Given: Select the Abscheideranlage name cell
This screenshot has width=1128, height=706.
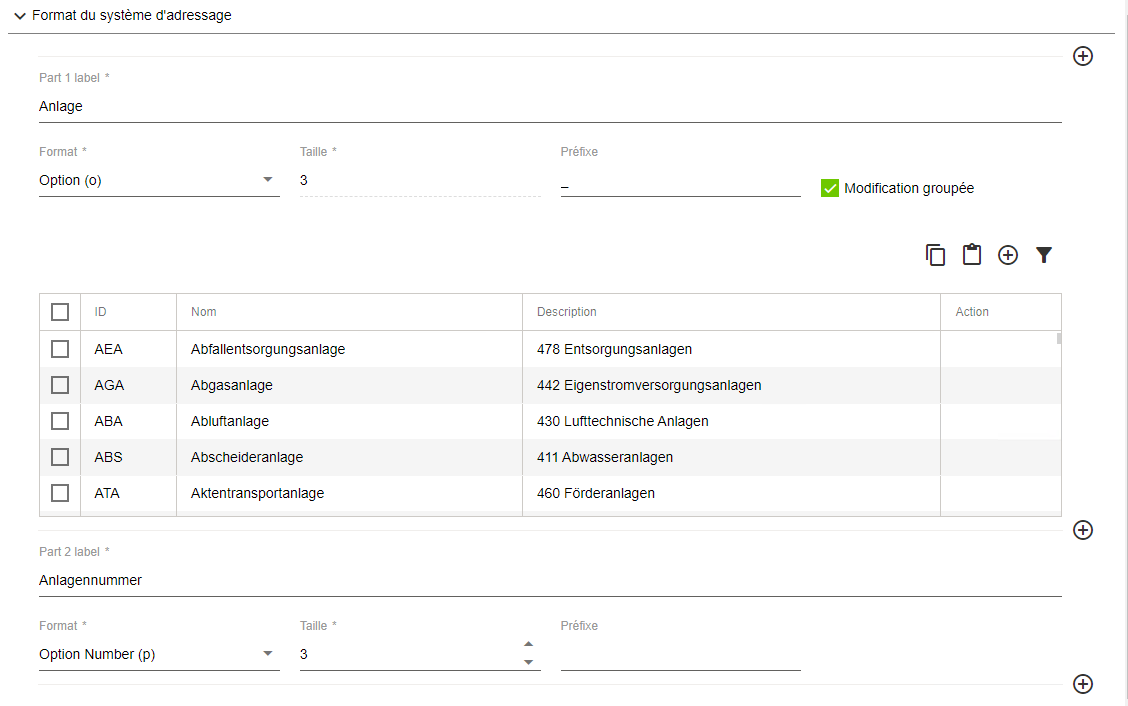Looking at the screenshot, I should [x=350, y=457].
